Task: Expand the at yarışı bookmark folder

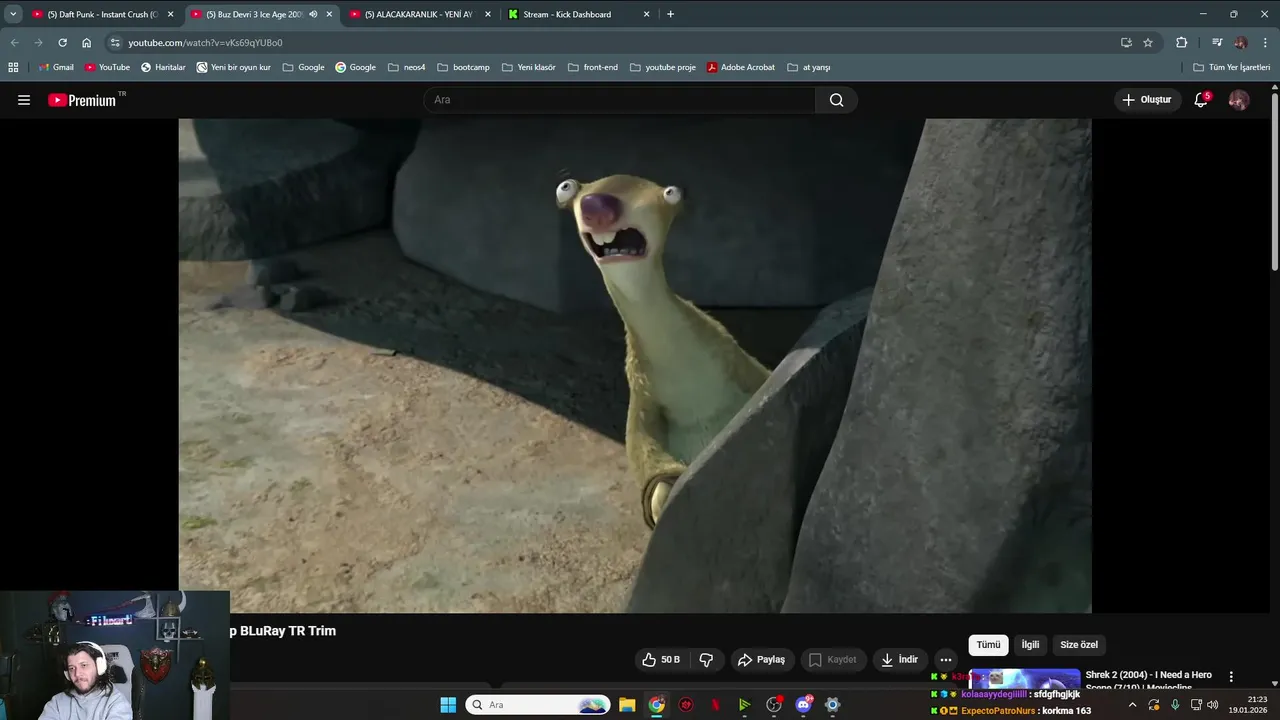Action: [x=809, y=67]
